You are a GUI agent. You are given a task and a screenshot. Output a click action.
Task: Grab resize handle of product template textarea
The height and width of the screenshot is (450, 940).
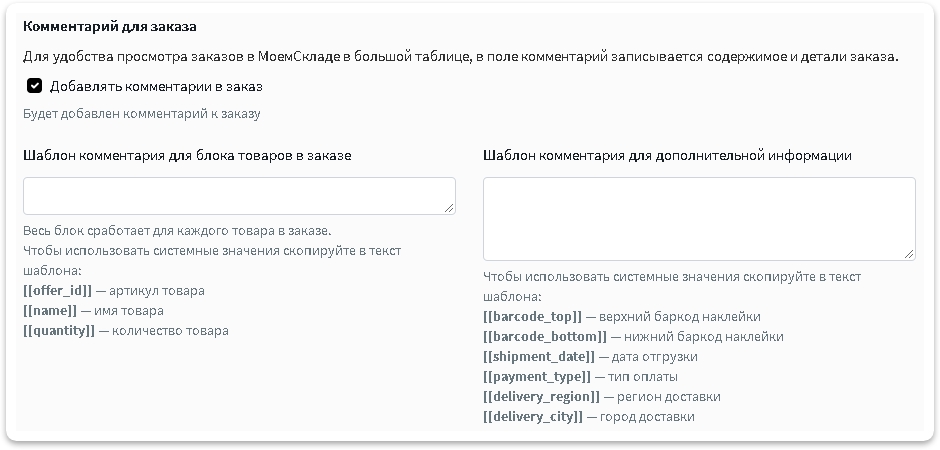(x=449, y=208)
